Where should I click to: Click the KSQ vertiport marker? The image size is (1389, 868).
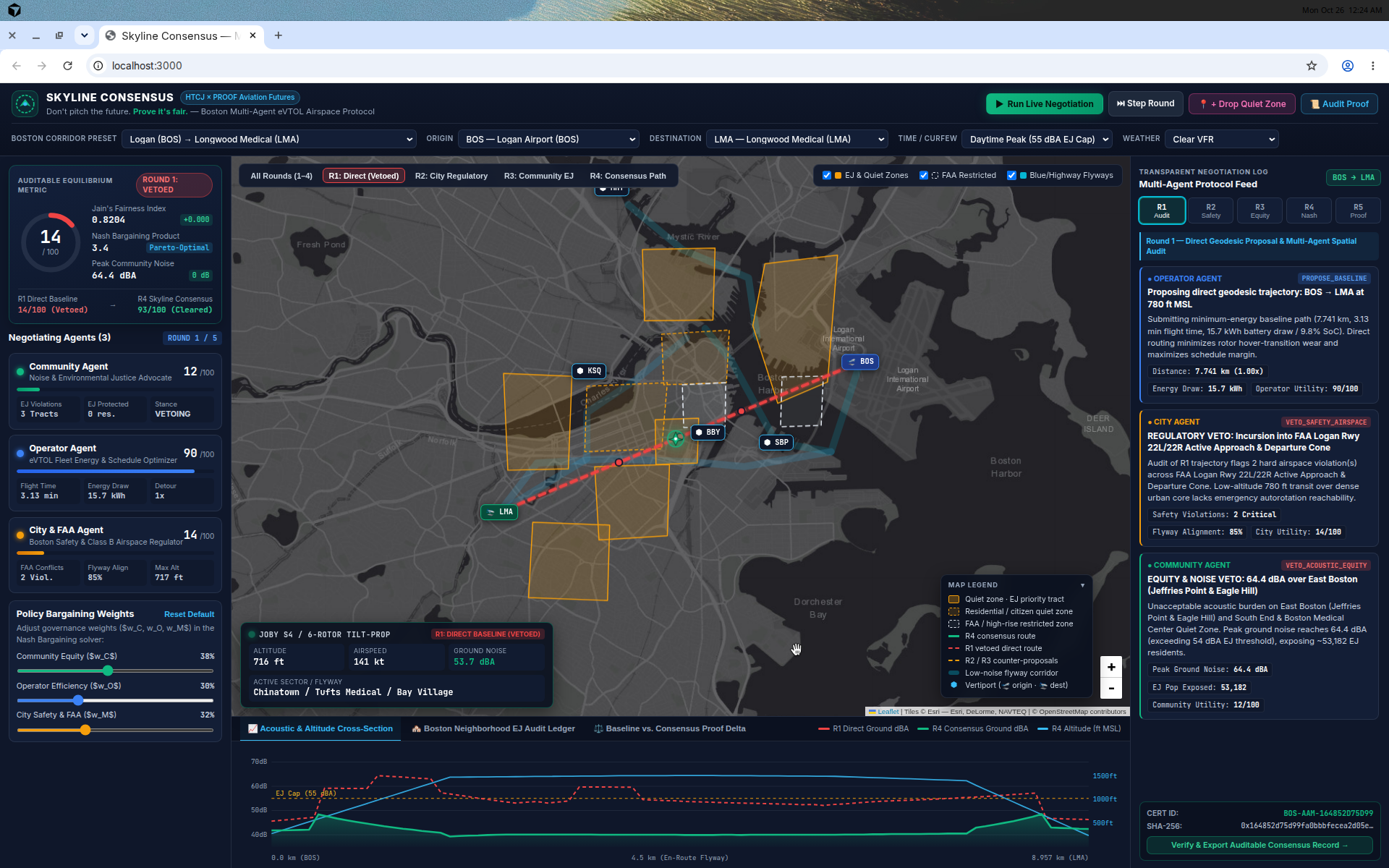coord(588,371)
